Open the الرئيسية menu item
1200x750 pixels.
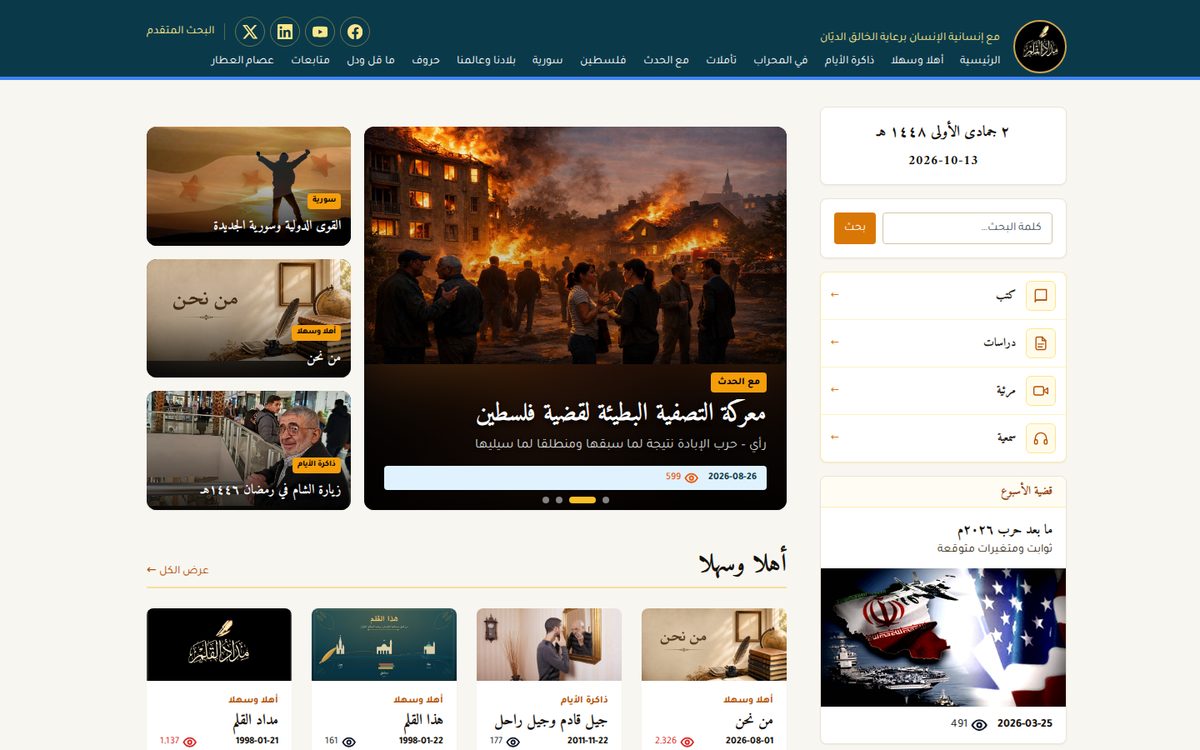[x=980, y=60]
